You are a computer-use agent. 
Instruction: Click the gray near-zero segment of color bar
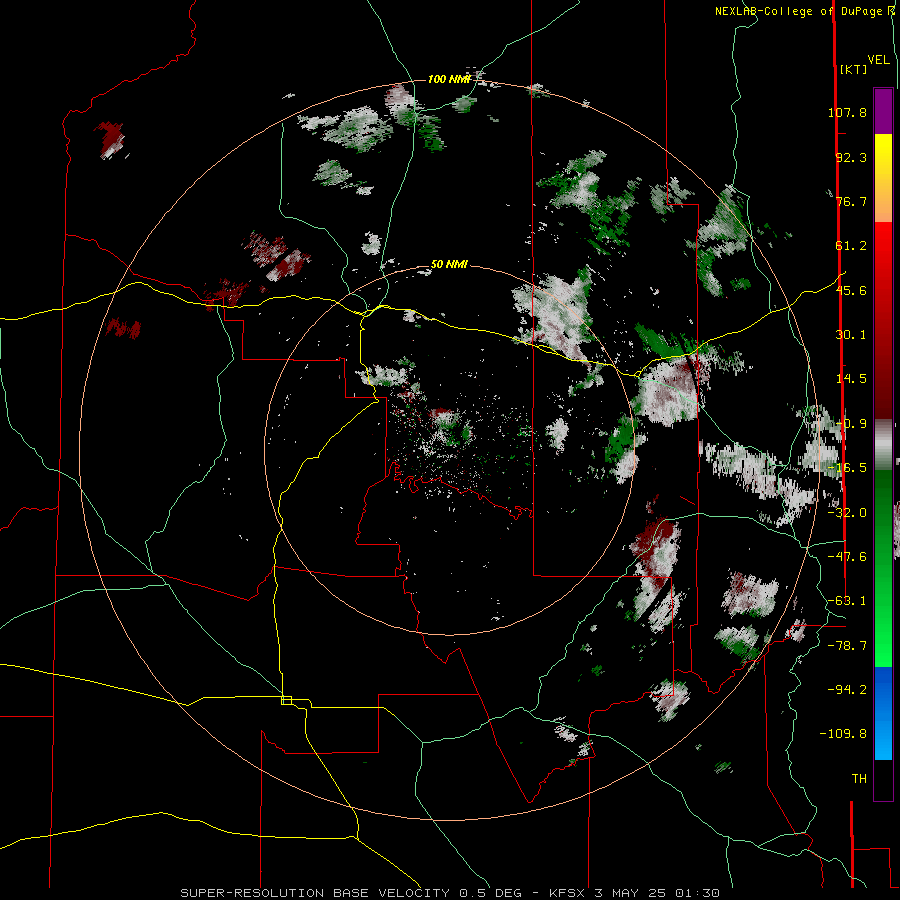point(883,445)
